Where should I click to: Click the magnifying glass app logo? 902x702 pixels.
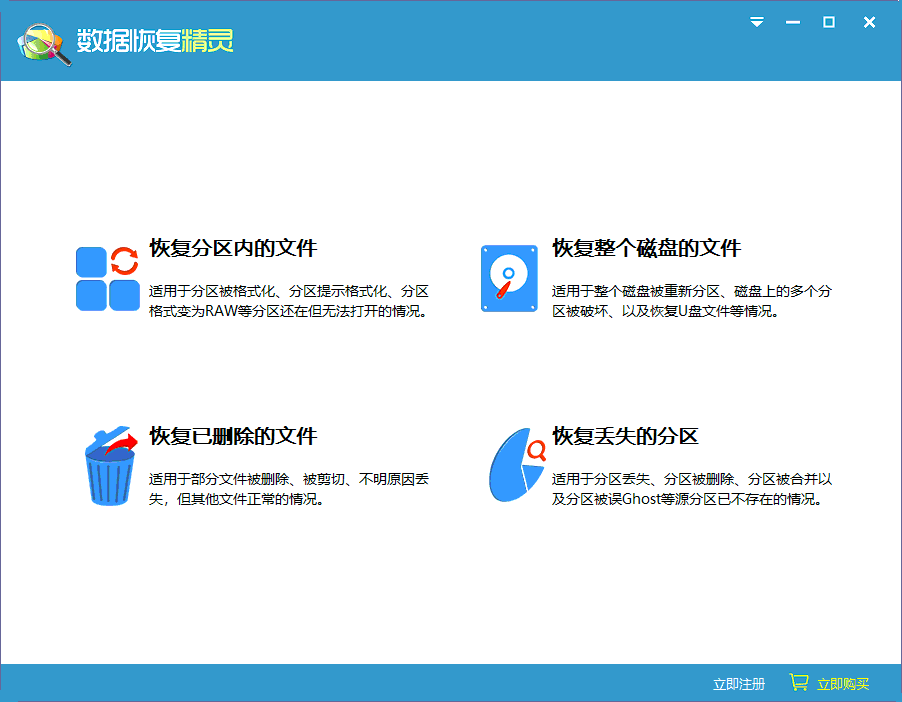pyautogui.click(x=40, y=40)
